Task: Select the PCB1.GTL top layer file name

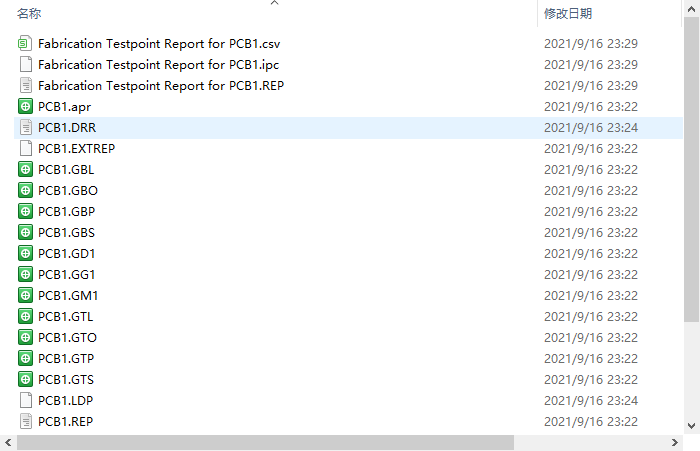Action: [66, 317]
